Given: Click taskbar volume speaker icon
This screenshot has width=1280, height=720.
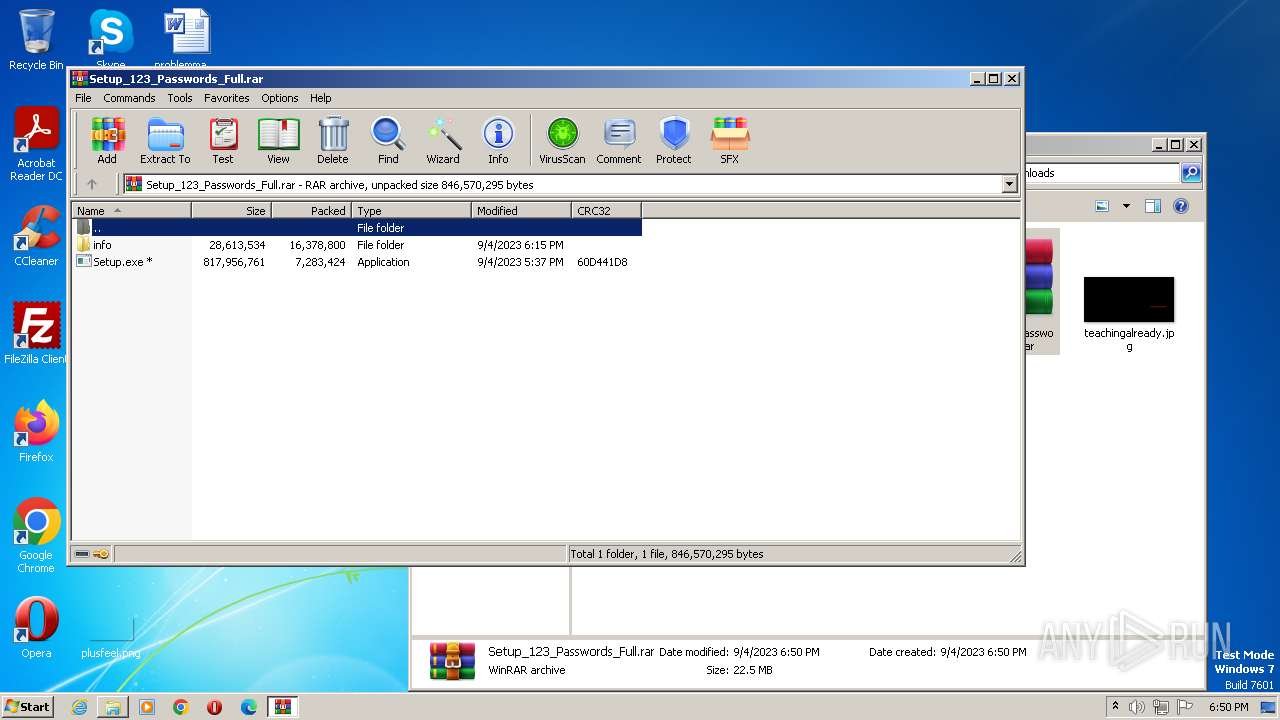Looking at the screenshot, I should [1137, 707].
